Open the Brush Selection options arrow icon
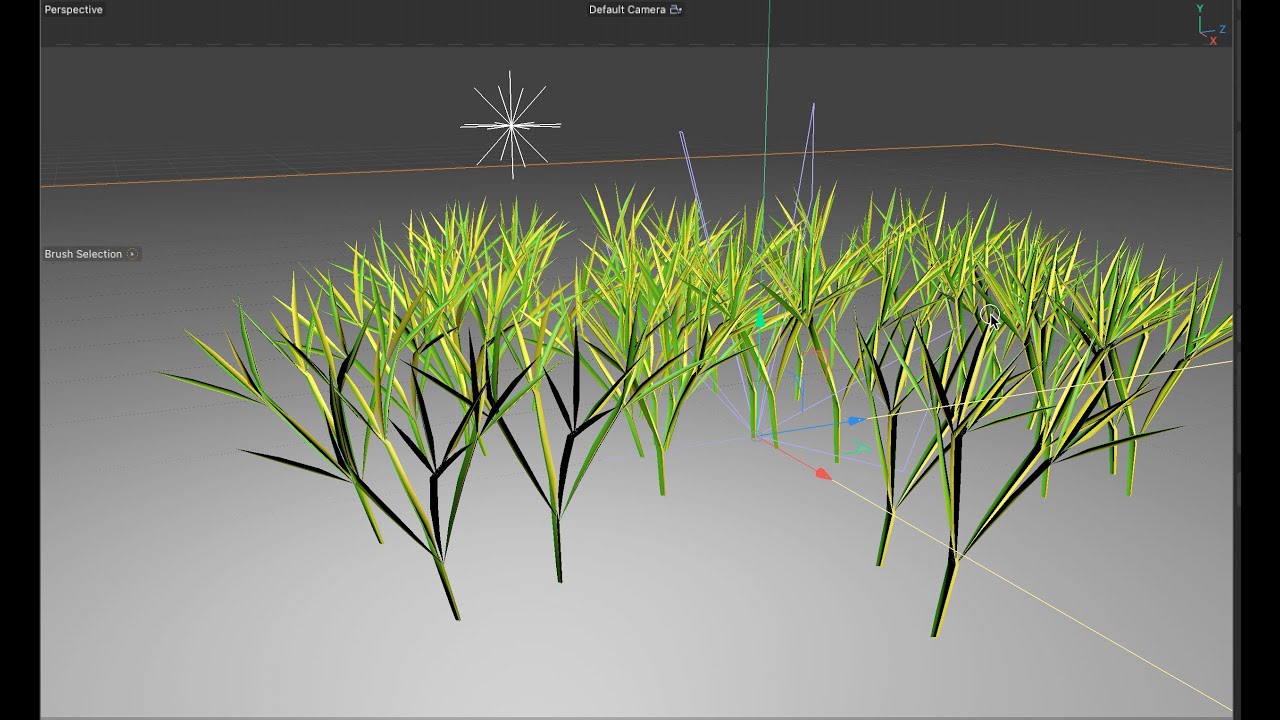Viewport: 1280px width, 720px height. click(x=132, y=254)
